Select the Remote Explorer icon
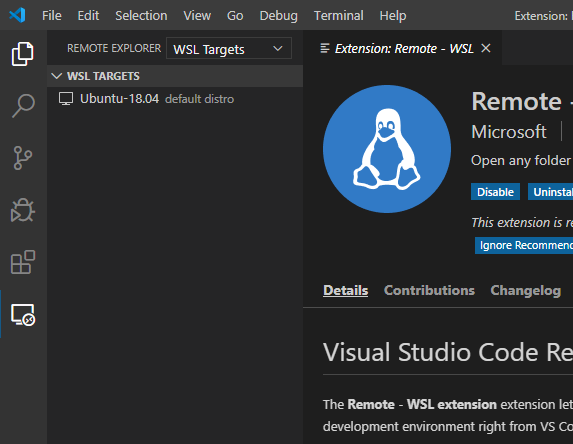573x444 pixels. pyautogui.click(x=23, y=315)
